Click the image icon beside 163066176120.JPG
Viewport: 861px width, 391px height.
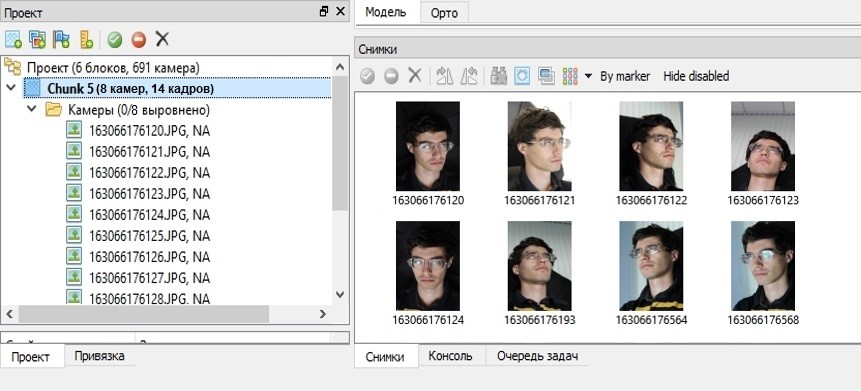click(74, 130)
